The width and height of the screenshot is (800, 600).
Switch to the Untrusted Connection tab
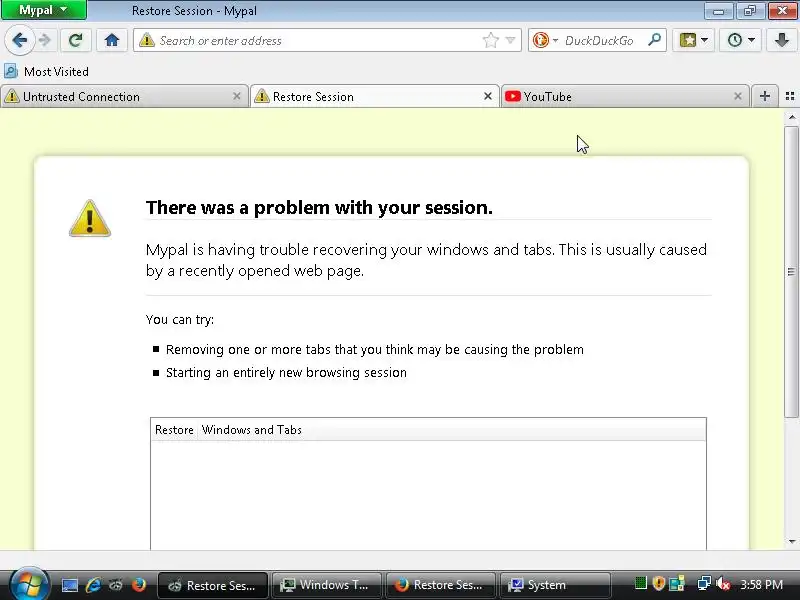[x=121, y=96]
